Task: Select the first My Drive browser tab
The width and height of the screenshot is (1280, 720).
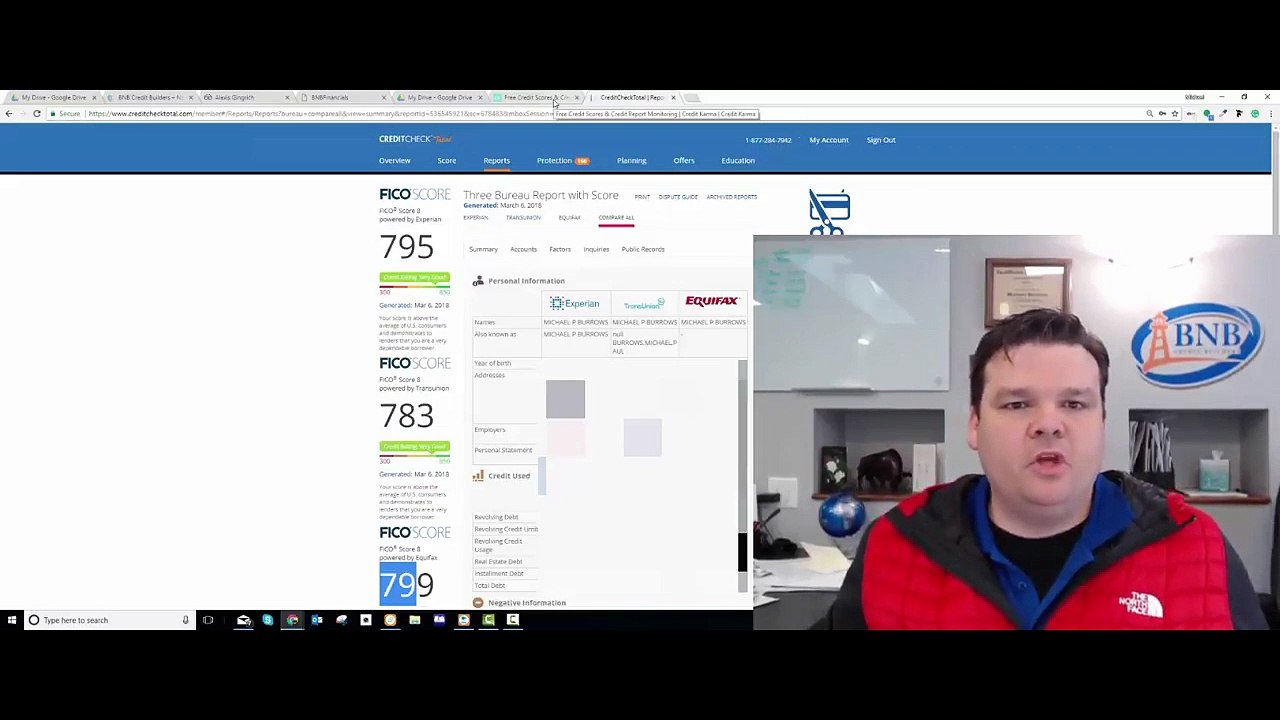Action: pos(52,98)
